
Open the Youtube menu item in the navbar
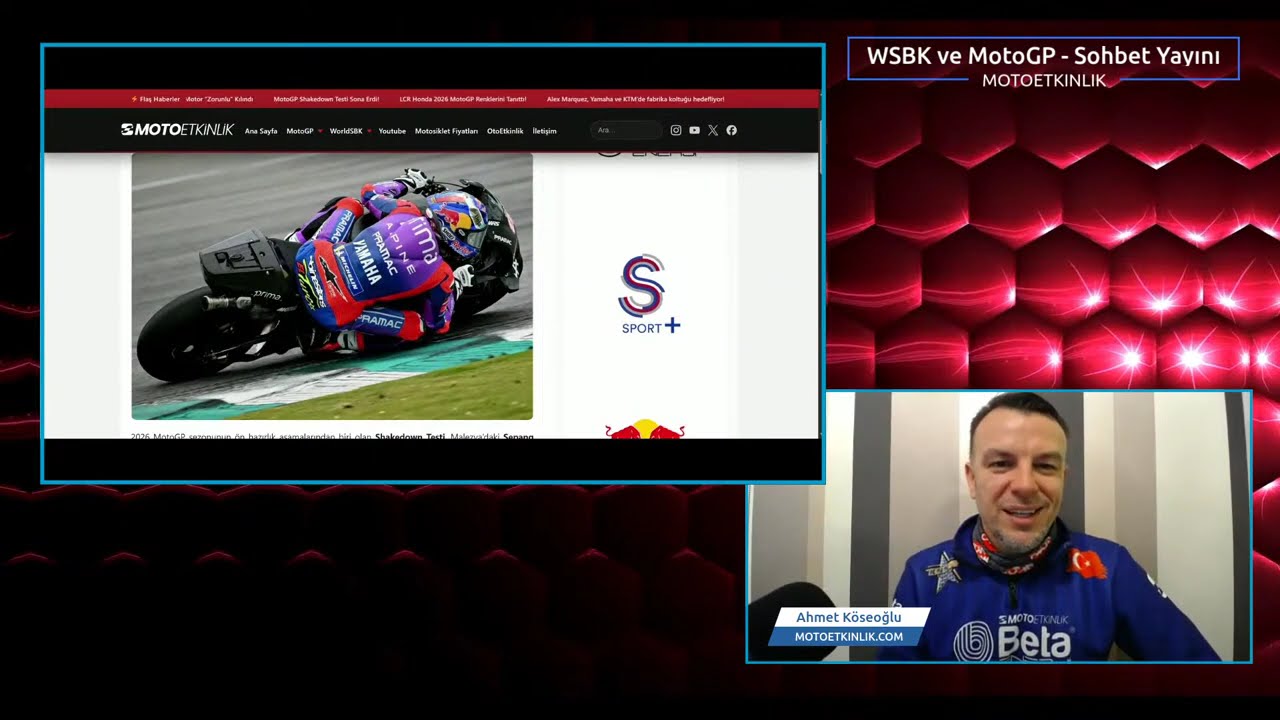tap(392, 131)
